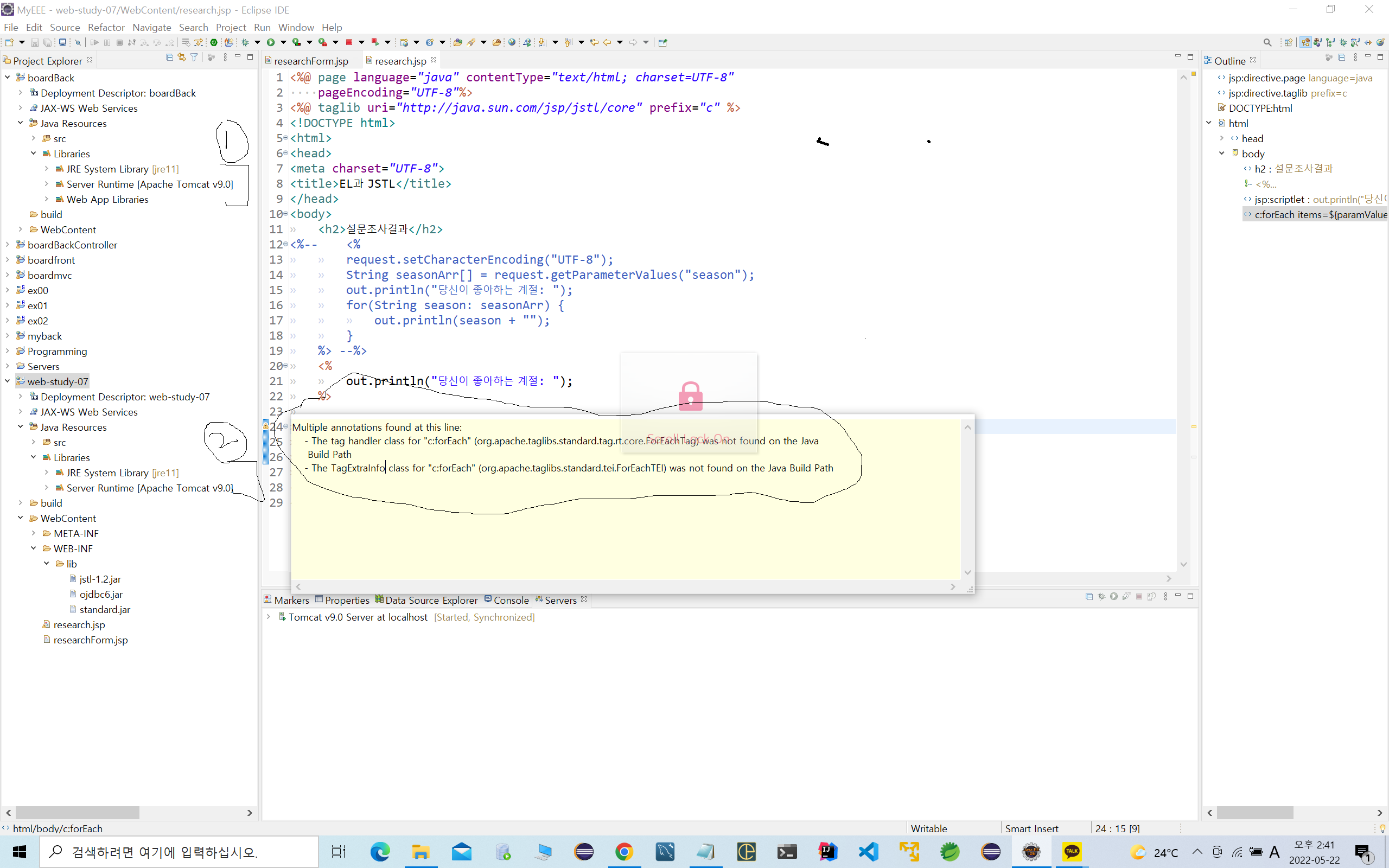1389x868 pixels.
Task: Open the Refactor menu
Action: pyautogui.click(x=106, y=27)
